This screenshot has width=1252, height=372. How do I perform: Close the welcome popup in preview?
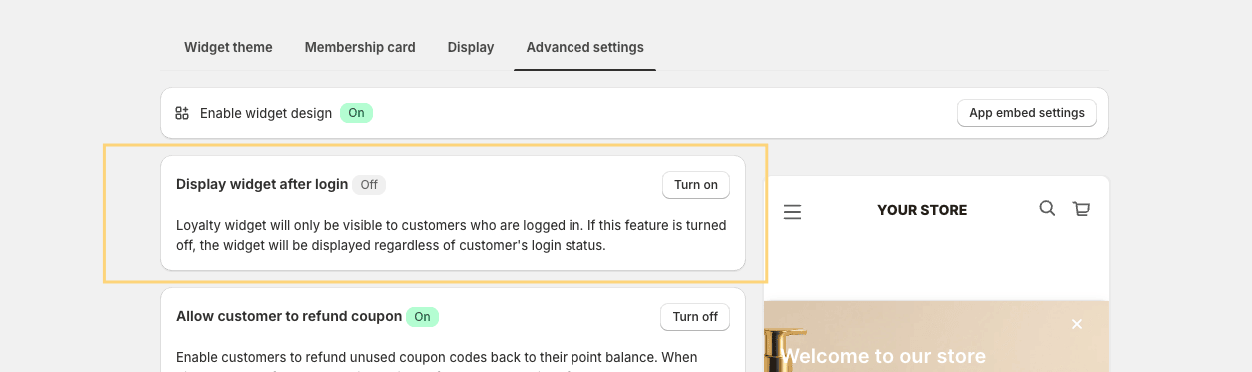tap(1077, 324)
